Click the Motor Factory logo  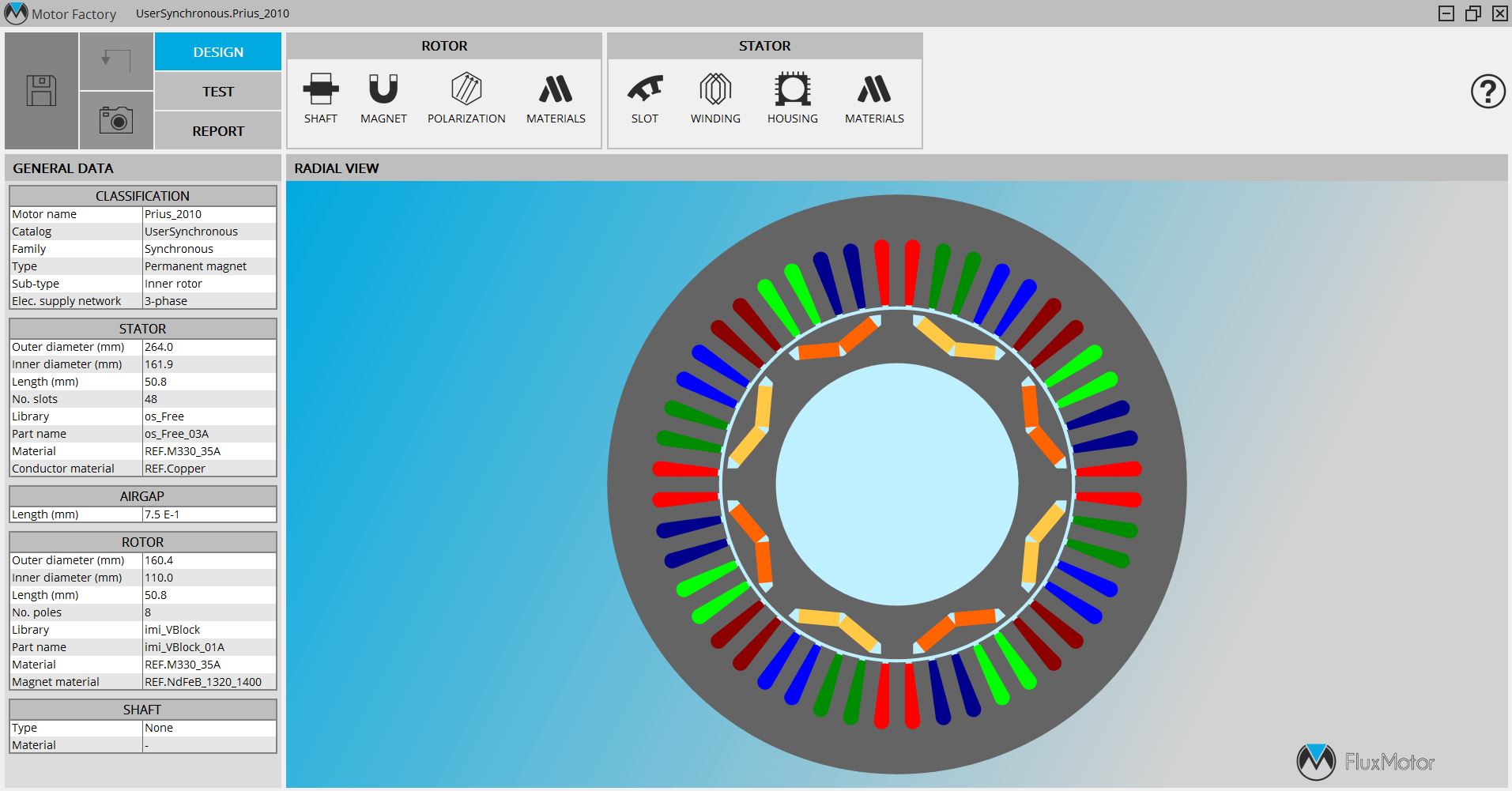[13, 13]
